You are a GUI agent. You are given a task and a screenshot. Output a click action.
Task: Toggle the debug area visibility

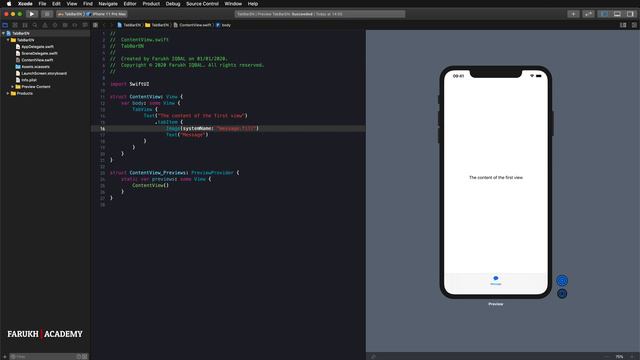pyautogui.click(x=617, y=14)
